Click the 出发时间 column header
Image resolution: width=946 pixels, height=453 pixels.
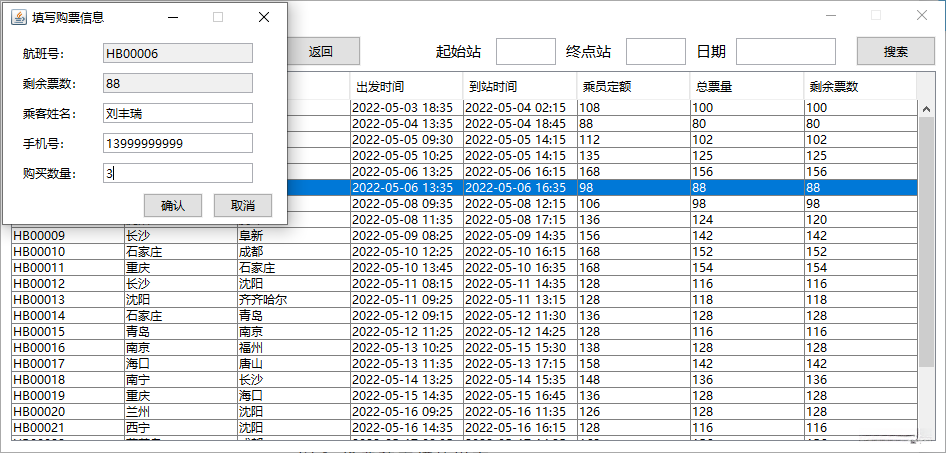[406, 86]
